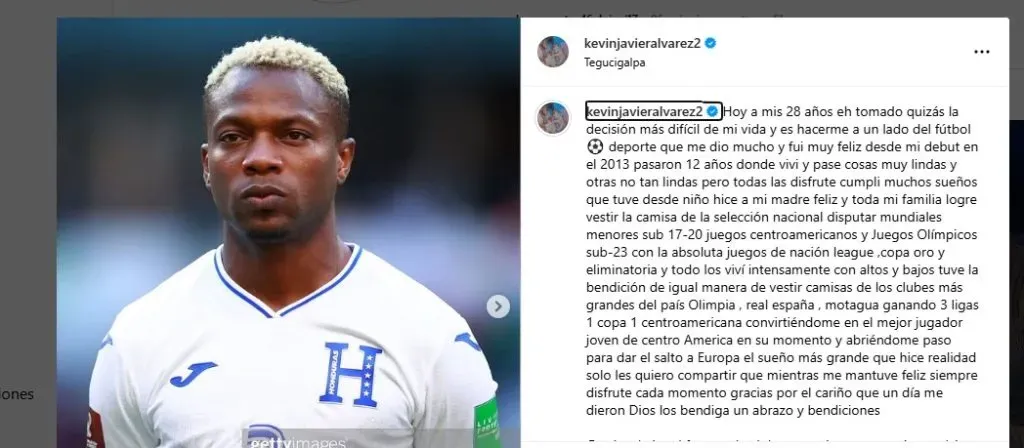Click the partially hidden sidebar label at left
This screenshot has height=448, width=1024.
coord(17,394)
